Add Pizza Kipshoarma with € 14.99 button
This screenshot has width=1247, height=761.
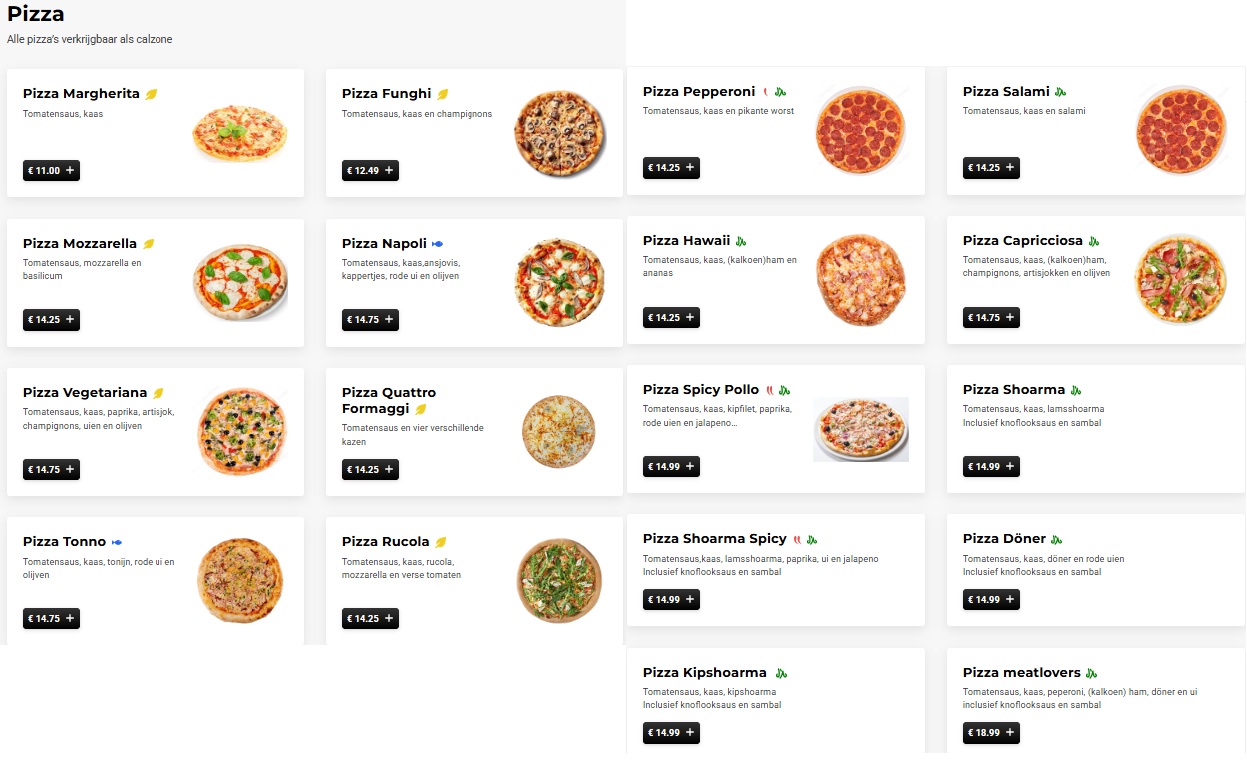coord(671,733)
